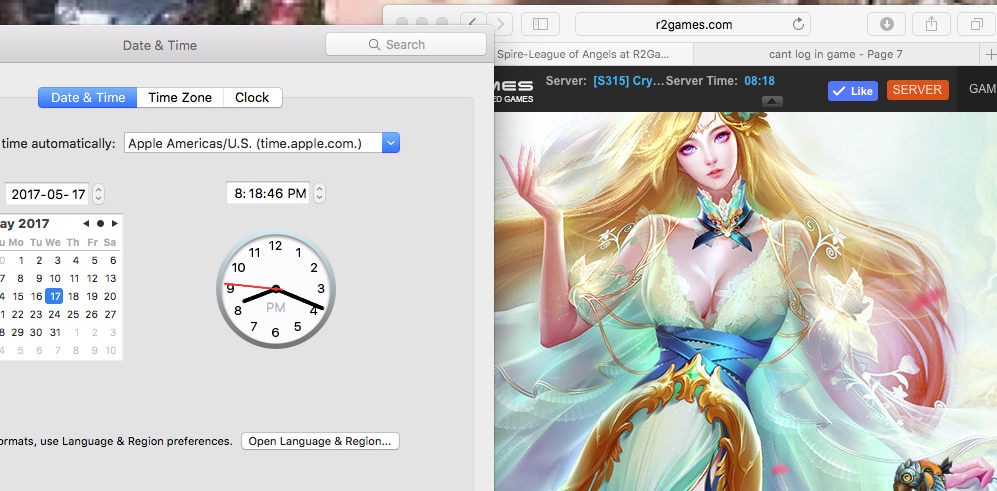997x491 pixels.
Task: Open Safari downloads icon
Action: (886, 24)
